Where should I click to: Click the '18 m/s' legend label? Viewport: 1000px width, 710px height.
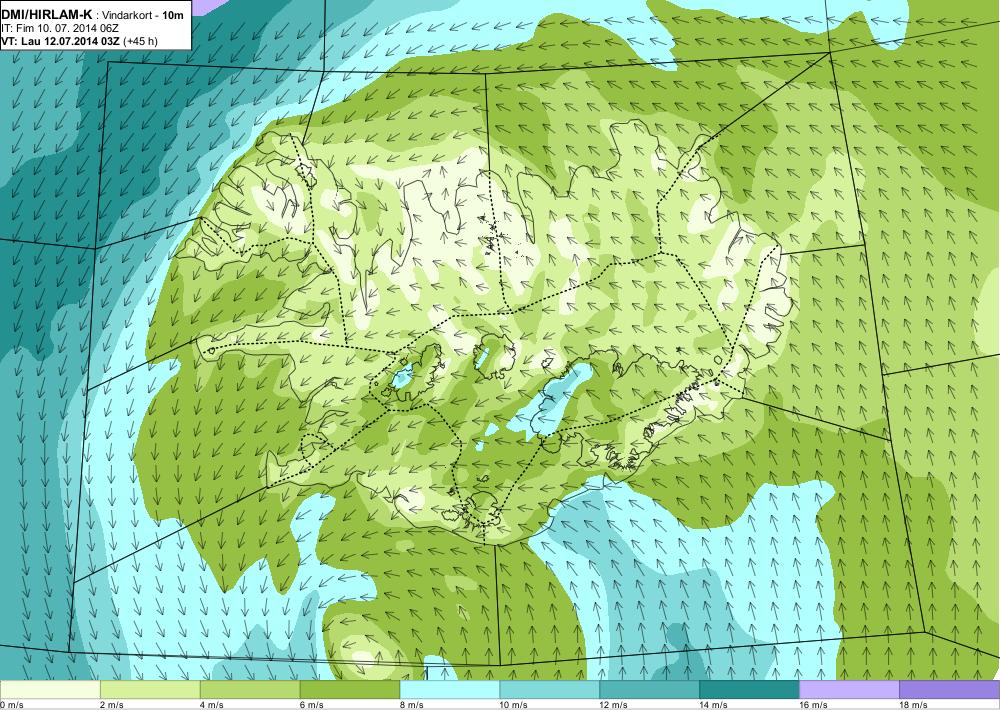(914, 705)
